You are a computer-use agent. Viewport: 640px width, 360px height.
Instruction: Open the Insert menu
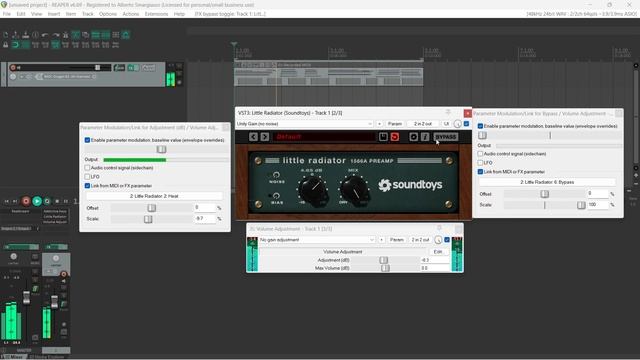54,14
